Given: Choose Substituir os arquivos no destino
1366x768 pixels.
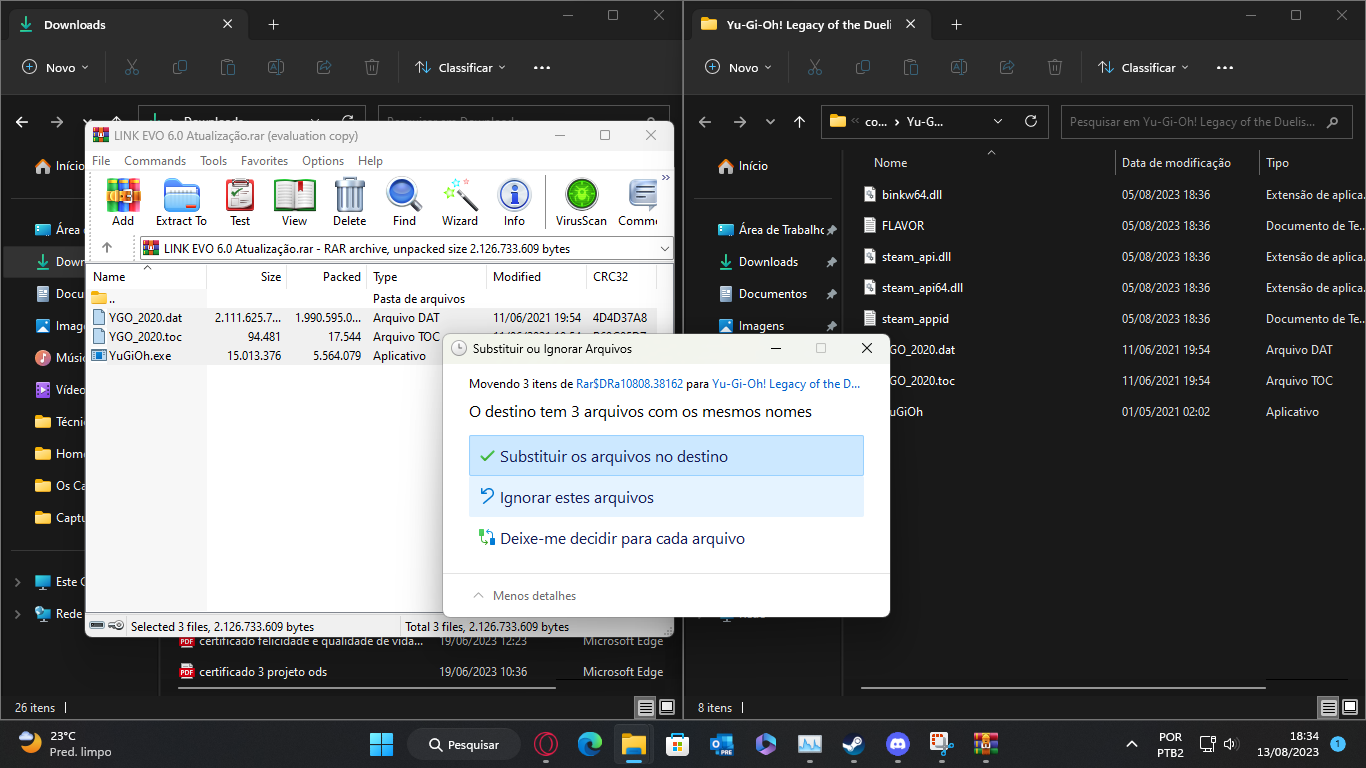Looking at the screenshot, I should pos(666,456).
